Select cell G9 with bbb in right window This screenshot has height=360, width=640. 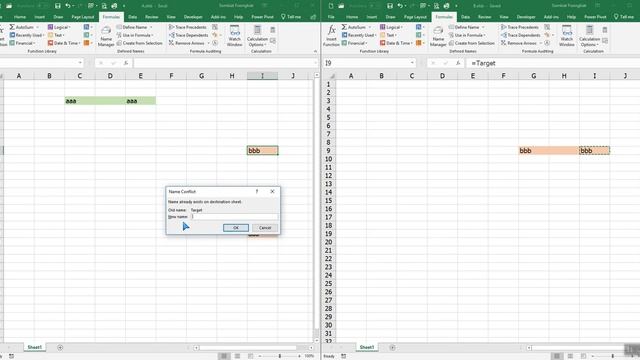tap(533, 151)
